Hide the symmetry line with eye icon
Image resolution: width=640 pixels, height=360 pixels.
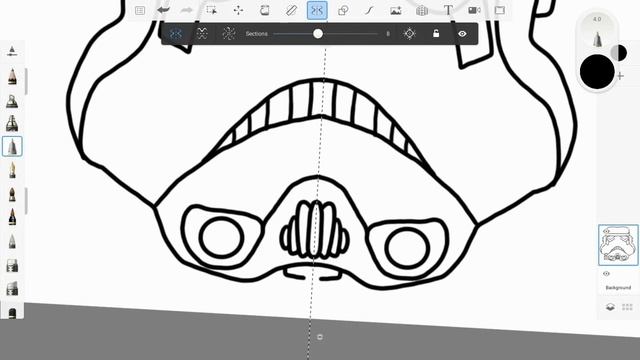click(462, 34)
